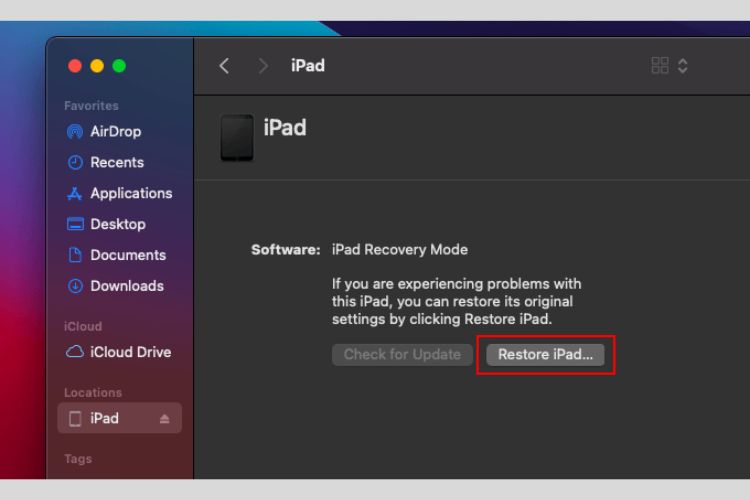
Task: Click the iCloud Drive cloud icon
Action: pyautogui.click(x=75, y=352)
